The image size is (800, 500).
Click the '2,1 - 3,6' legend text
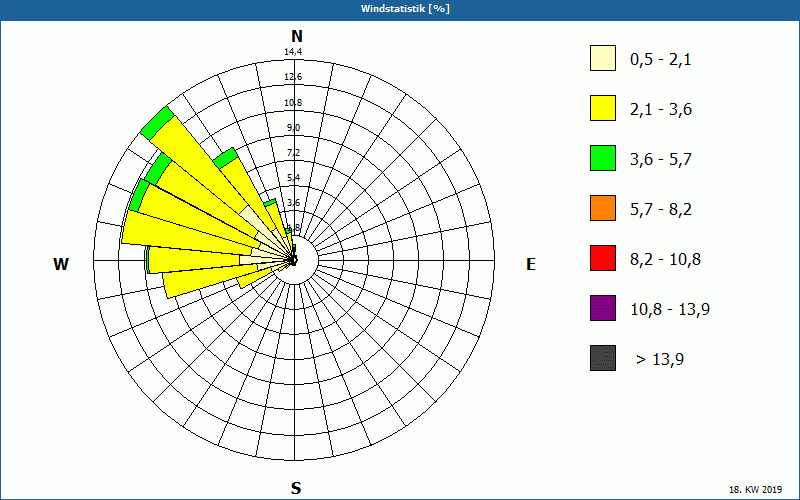click(x=661, y=110)
